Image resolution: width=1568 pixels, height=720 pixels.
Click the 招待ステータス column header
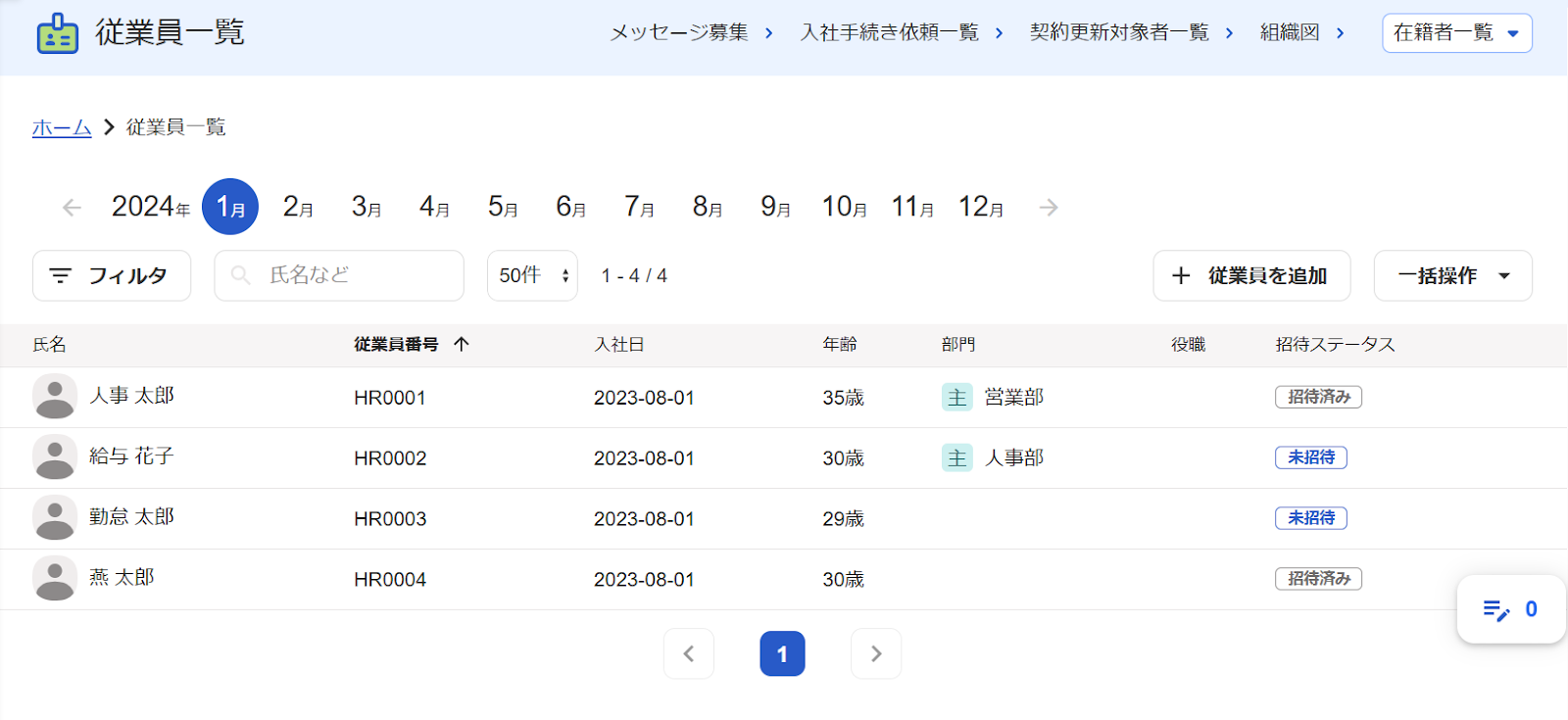coord(1335,344)
